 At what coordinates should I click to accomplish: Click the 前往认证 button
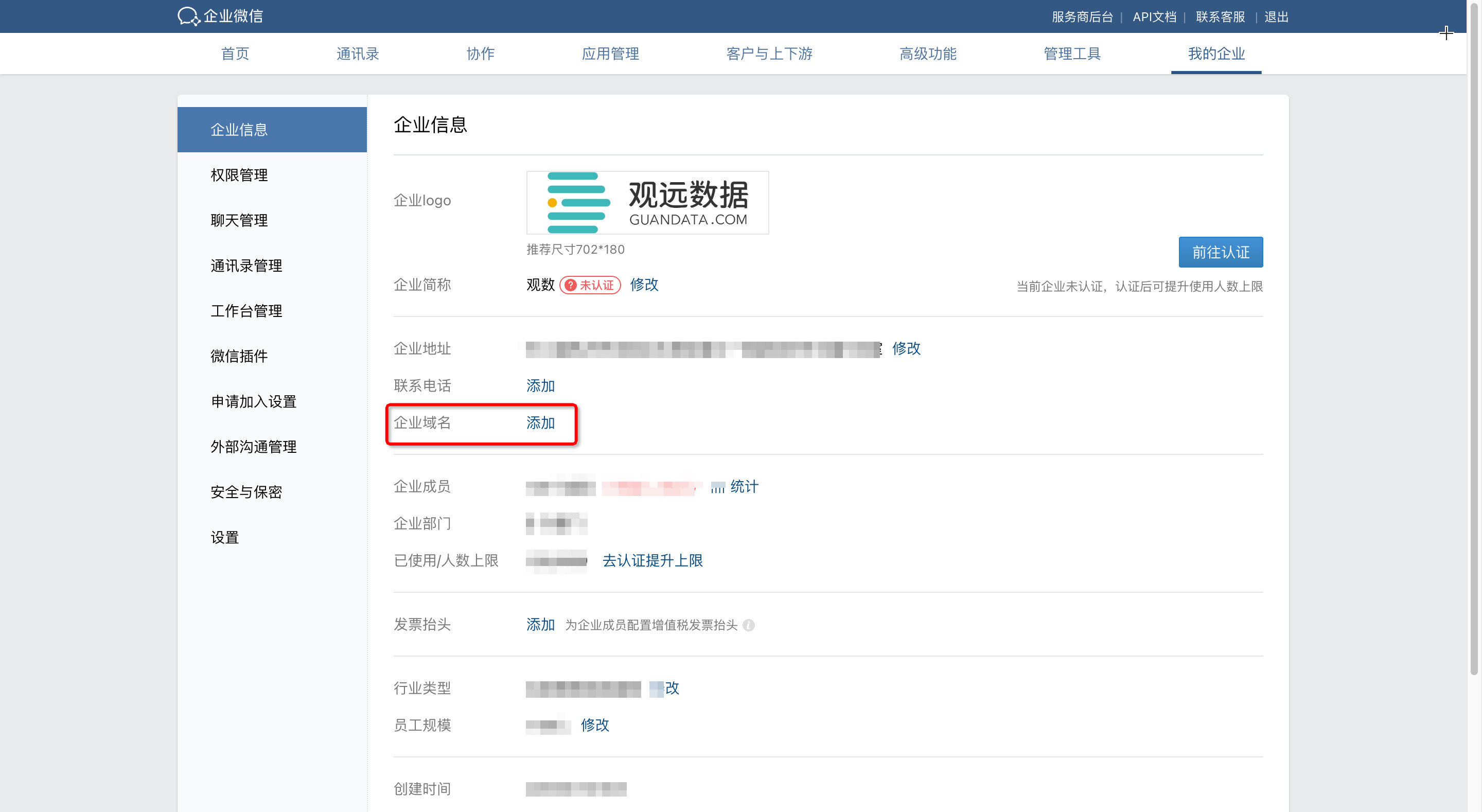tap(1220, 252)
